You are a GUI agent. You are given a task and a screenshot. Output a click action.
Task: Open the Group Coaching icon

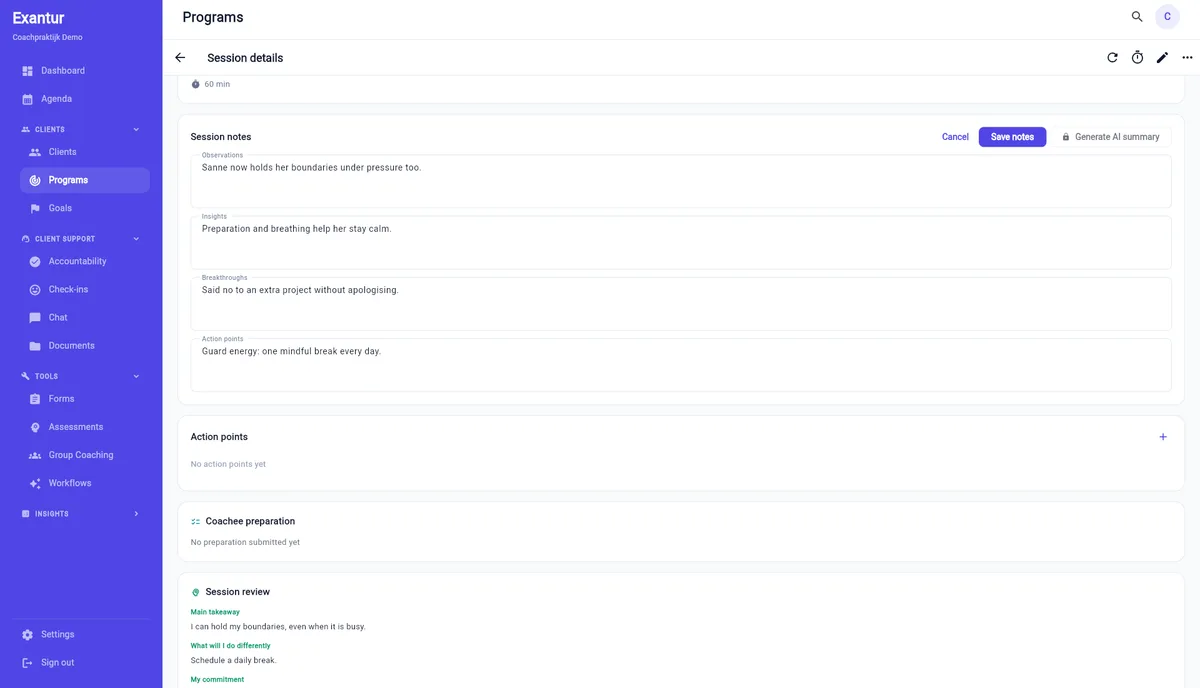(x=35, y=455)
